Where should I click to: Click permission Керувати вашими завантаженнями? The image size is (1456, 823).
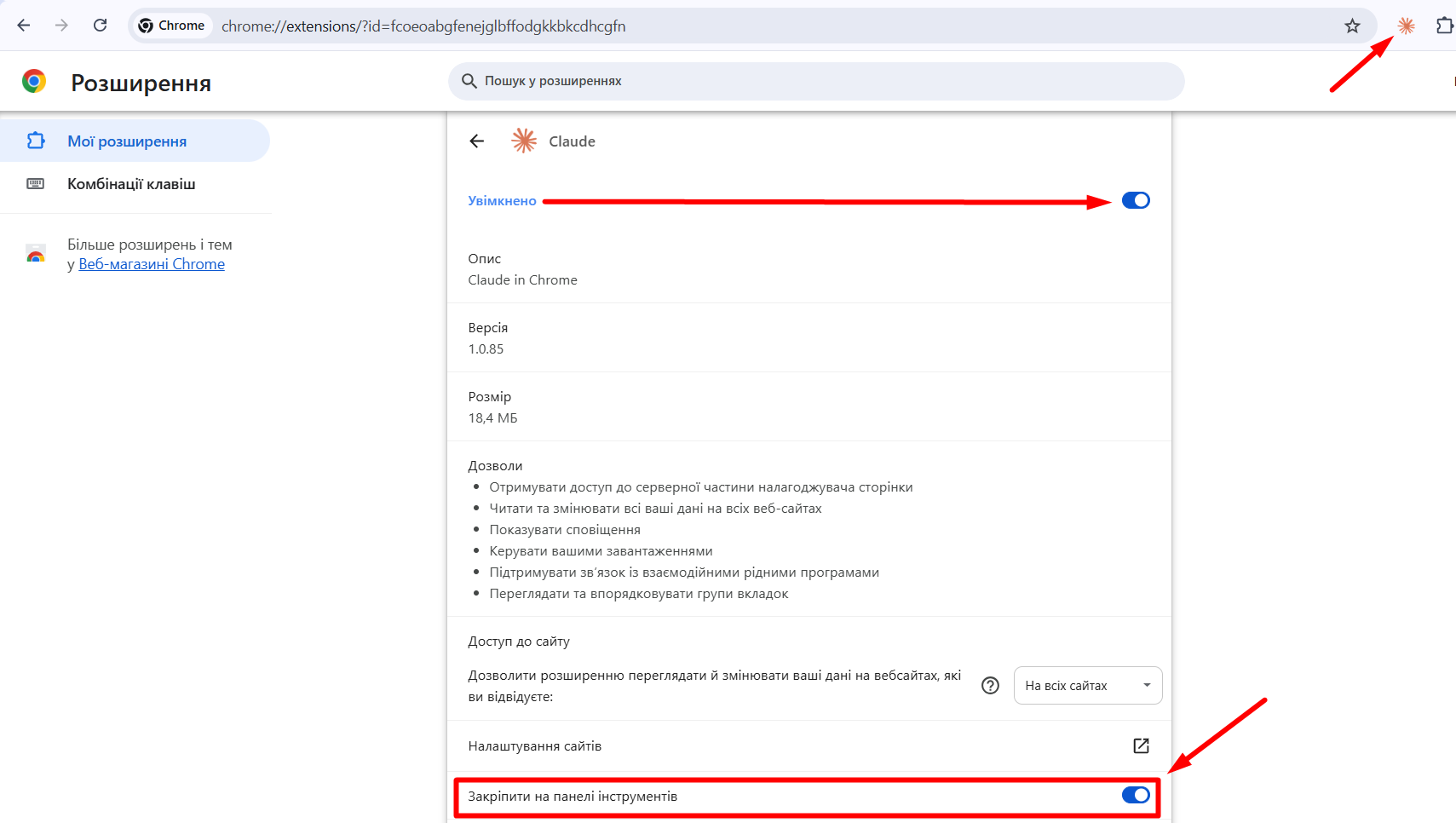(601, 551)
